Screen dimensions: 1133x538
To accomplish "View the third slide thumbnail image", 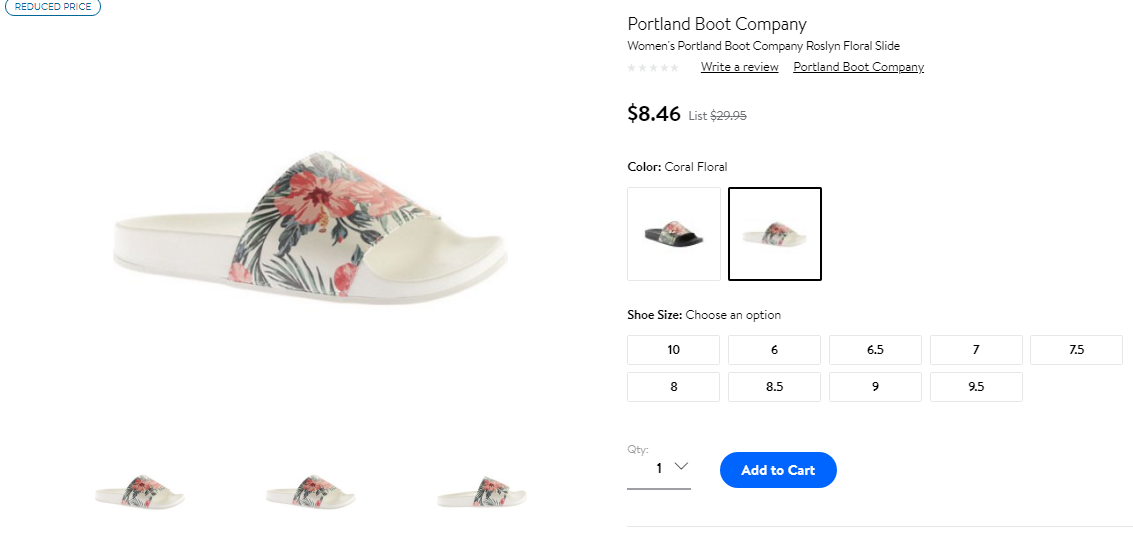I will click(x=482, y=492).
